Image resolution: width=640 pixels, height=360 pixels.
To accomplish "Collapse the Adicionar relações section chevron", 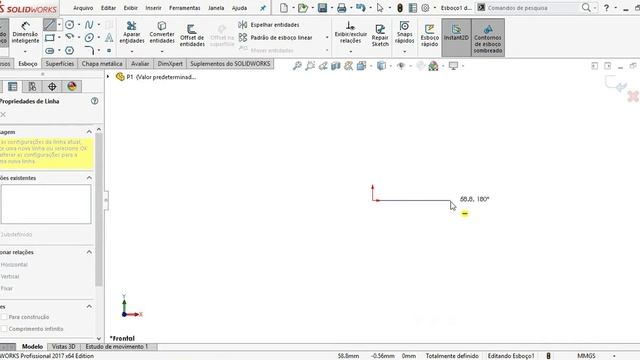I will click(x=89, y=252).
